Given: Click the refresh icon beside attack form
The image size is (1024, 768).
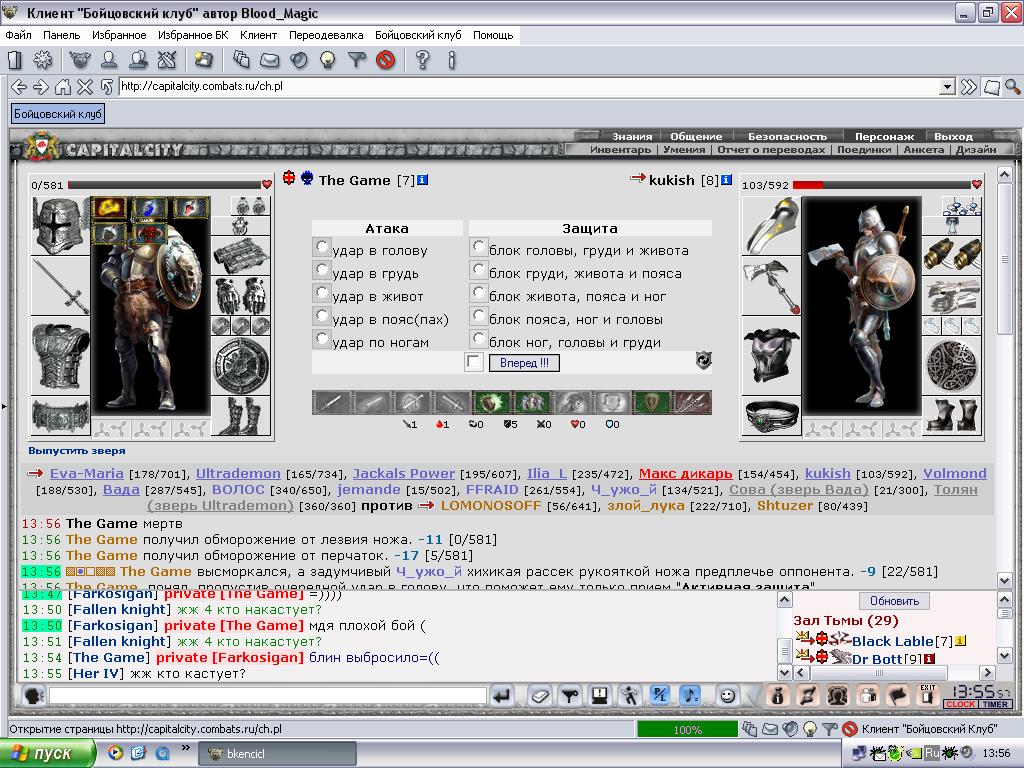Looking at the screenshot, I should (703, 360).
